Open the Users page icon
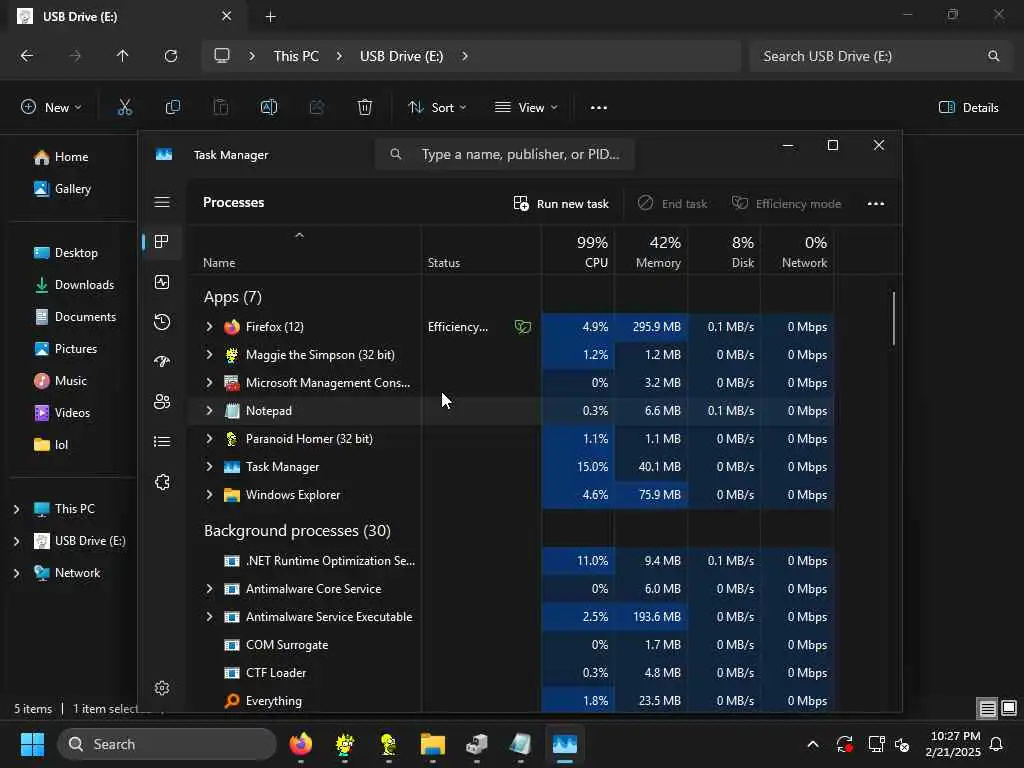This screenshot has height=768, width=1024. pos(162,402)
